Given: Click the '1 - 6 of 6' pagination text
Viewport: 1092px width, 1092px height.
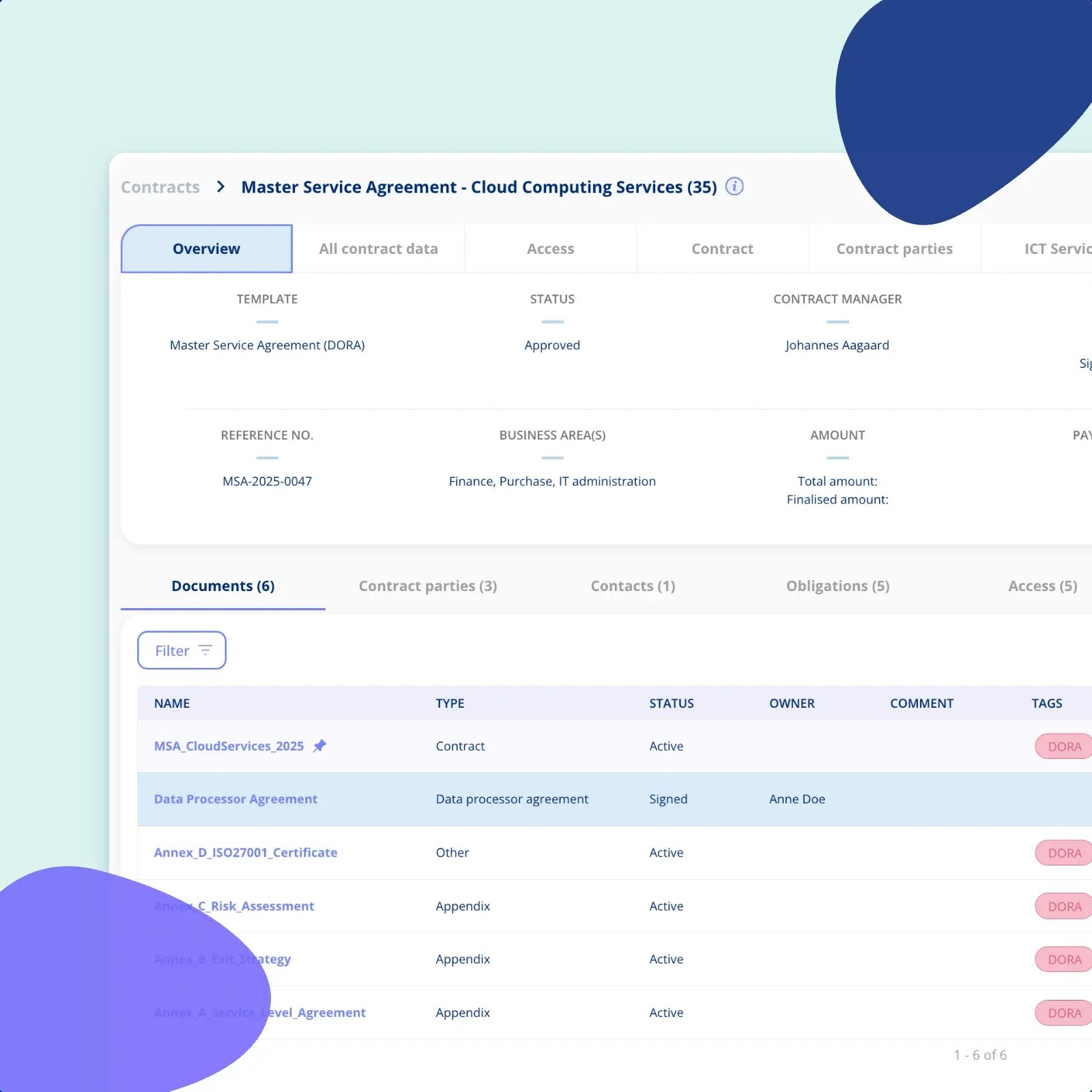Looking at the screenshot, I should [x=980, y=1055].
